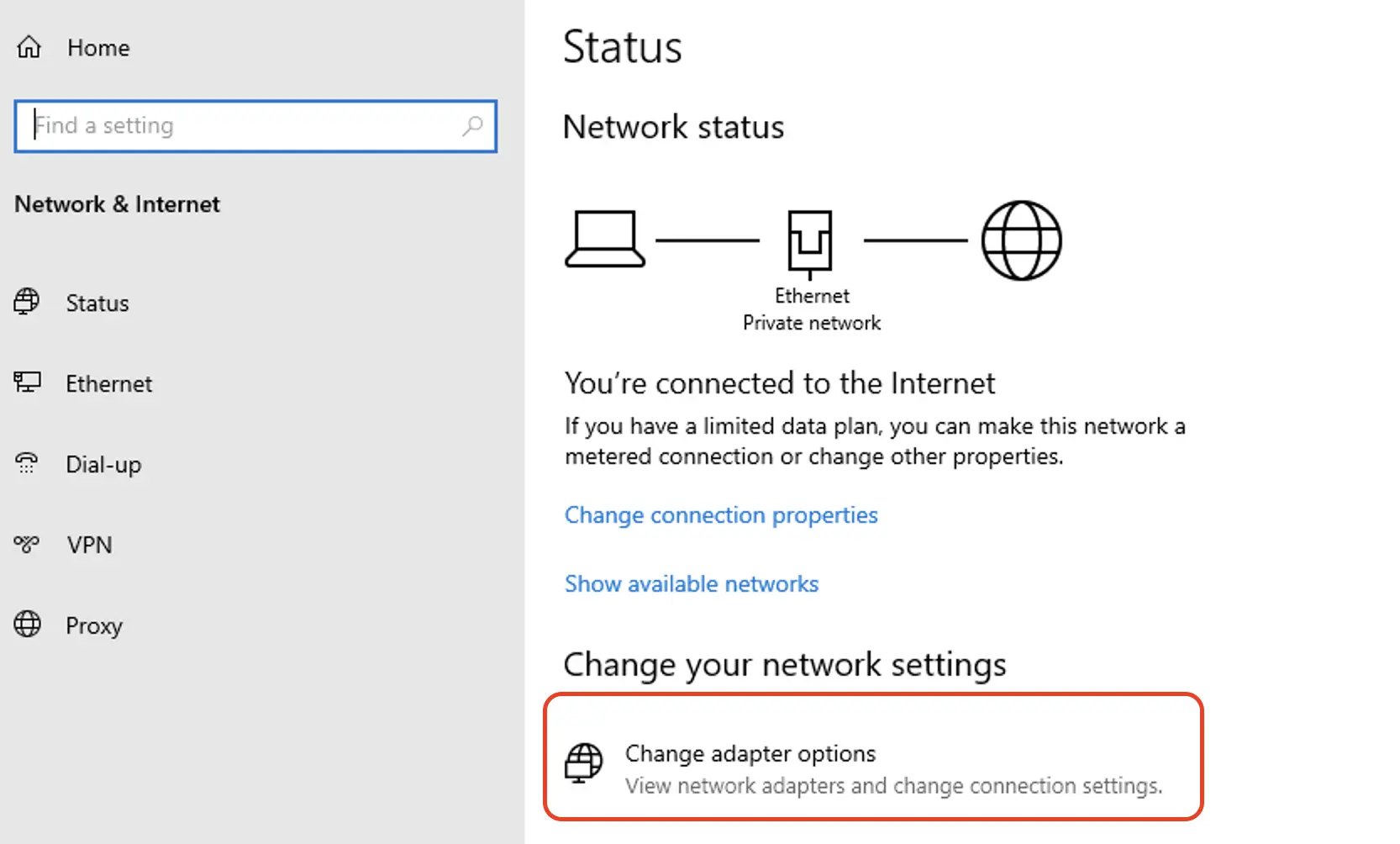Click Show available networks link
Viewport: 1400px width, 844px height.
692,583
